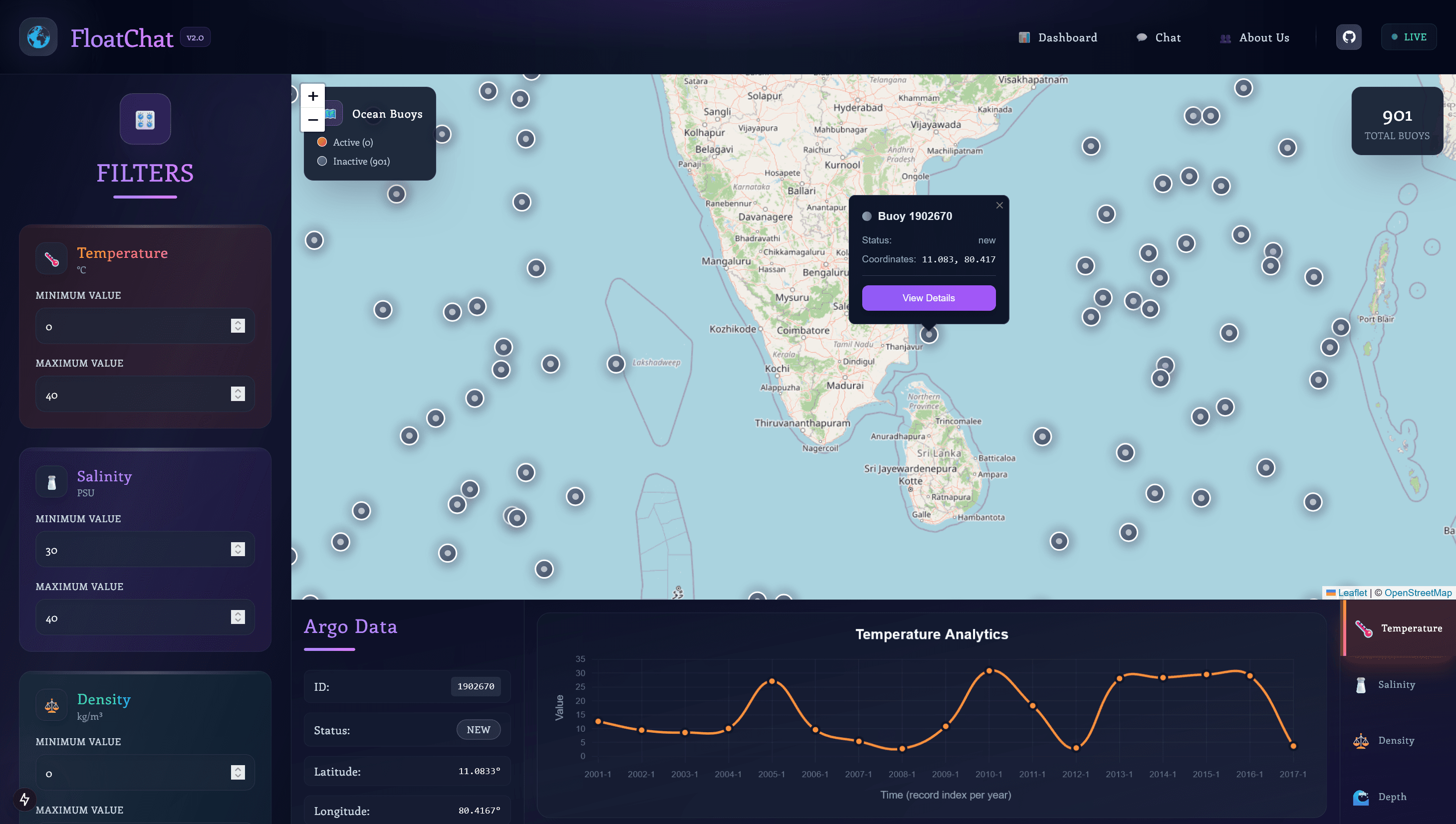Click the lightning bolt icon at bottom left

[24, 799]
